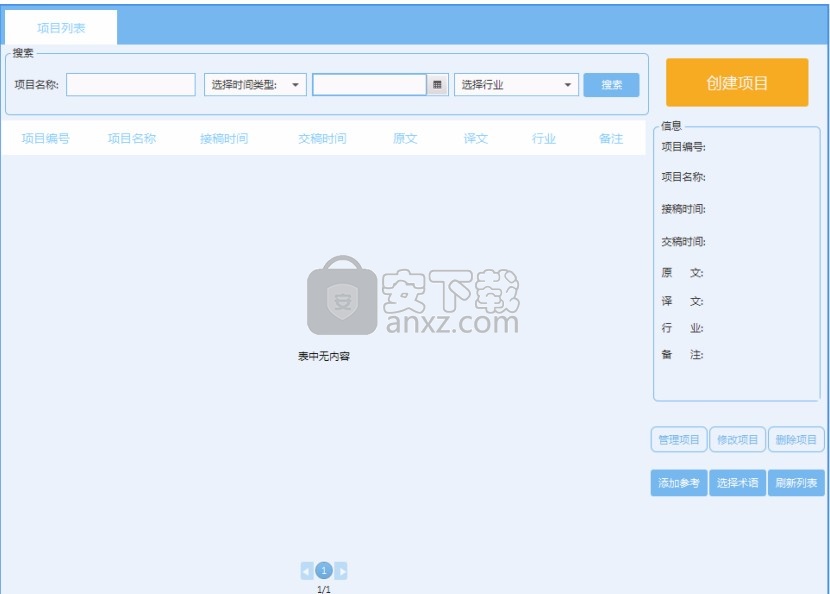Go to next page arrow
Image resolution: width=830 pixels, height=594 pixels.
(x=341, y=571)
